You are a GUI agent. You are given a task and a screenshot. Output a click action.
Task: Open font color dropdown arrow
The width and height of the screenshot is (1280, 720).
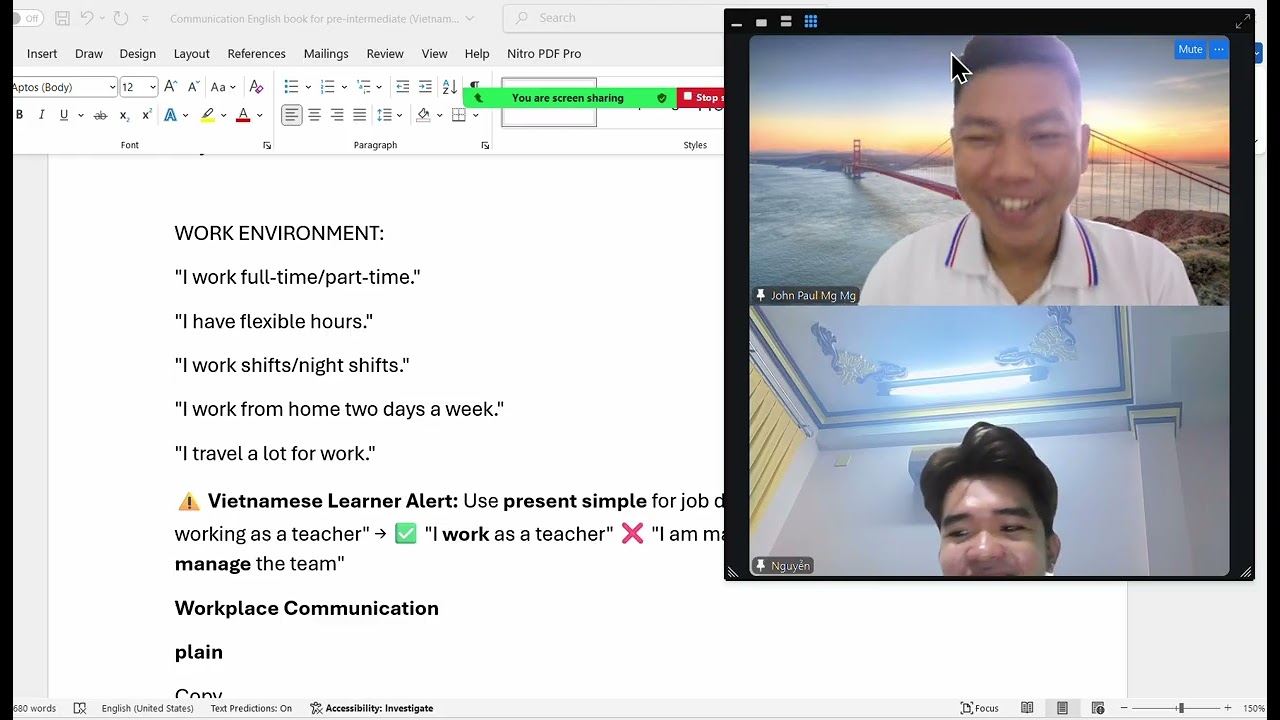coord(259,116)
